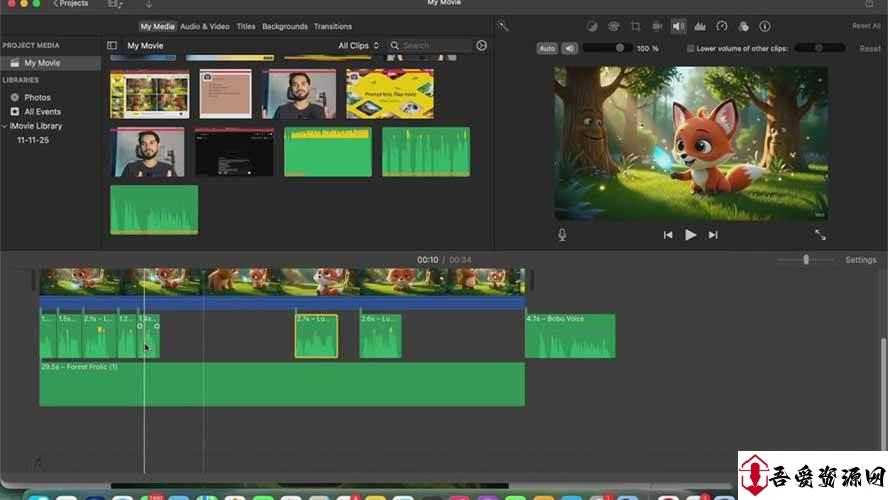Open the Color Balance tool
This screenshot has width=888, height=500.
click(591, 26)
